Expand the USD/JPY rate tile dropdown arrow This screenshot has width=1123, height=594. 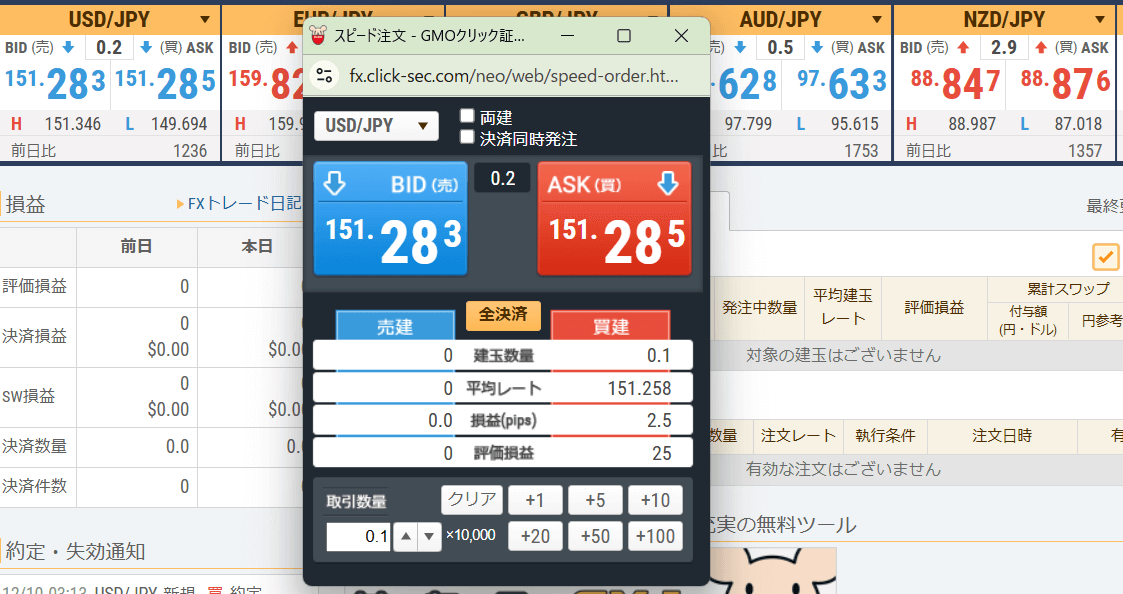(x=205, y=20)
